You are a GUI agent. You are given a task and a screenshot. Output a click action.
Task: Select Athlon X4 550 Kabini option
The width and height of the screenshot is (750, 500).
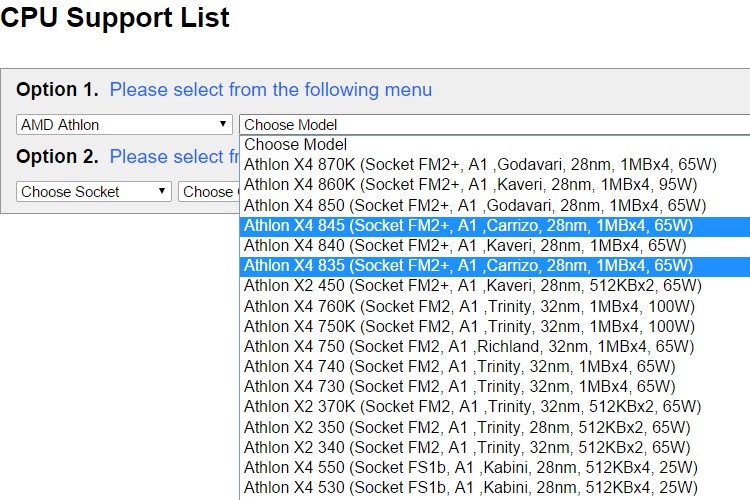pyautogui.click(x=495, y=467)
